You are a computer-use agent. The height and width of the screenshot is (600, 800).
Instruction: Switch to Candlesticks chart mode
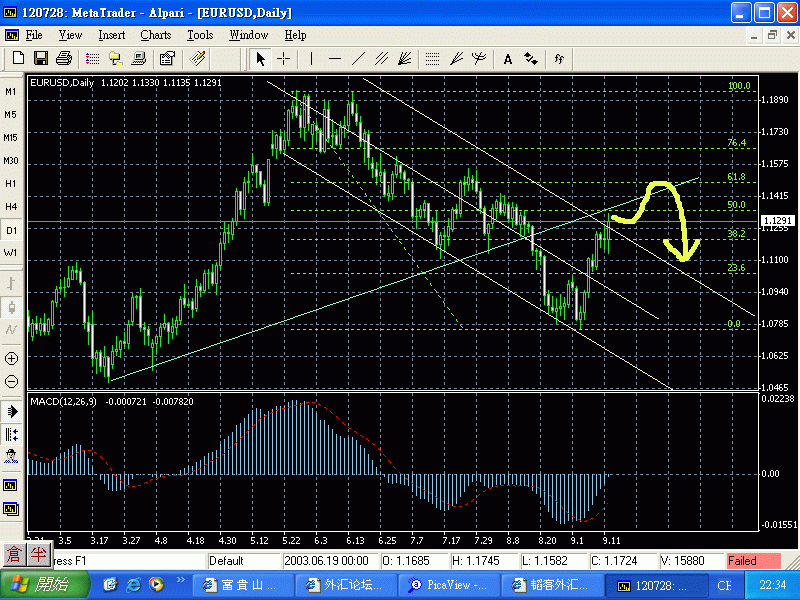pyautogui.click(x=11, y=307)
